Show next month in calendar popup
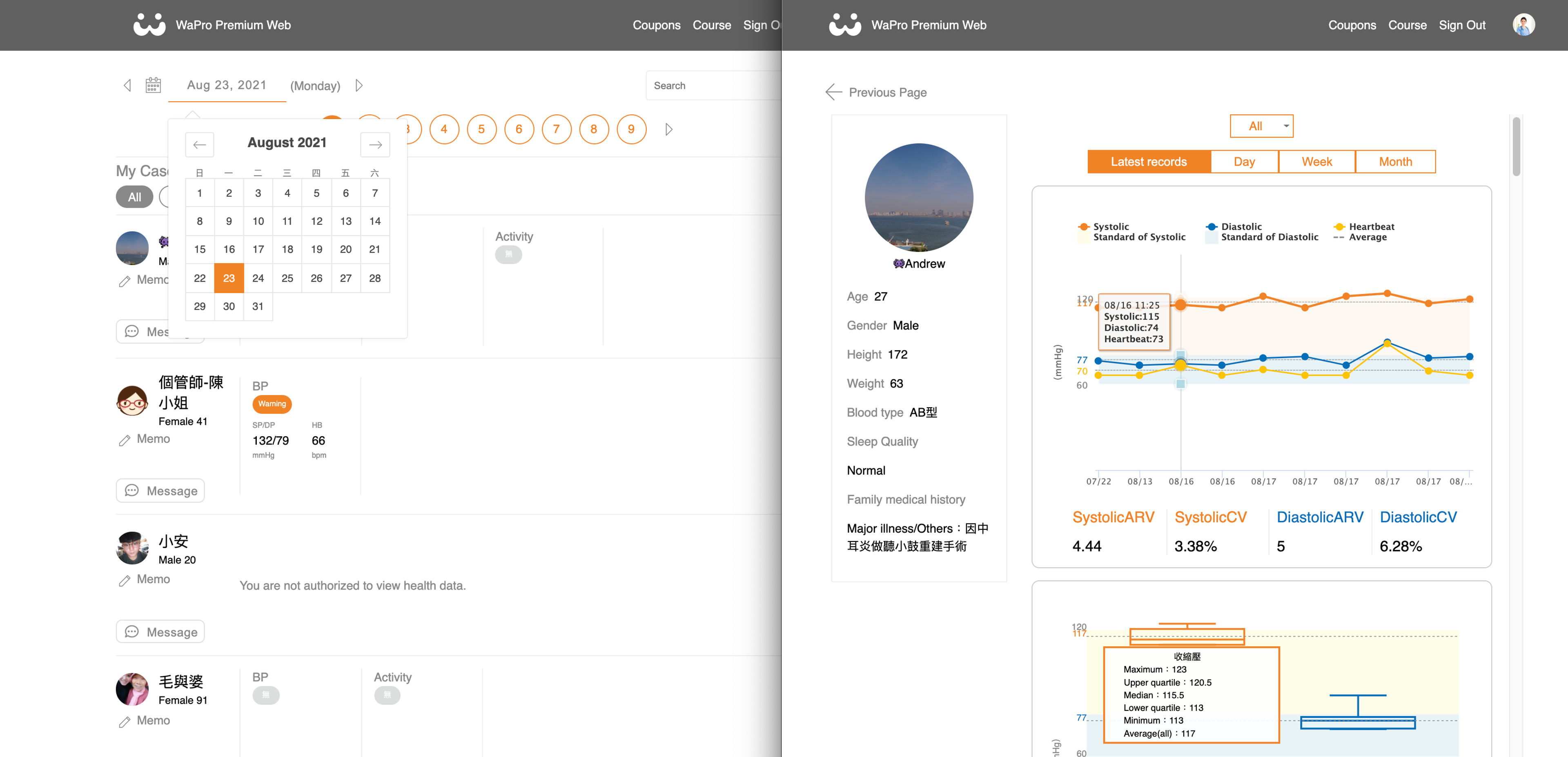 tap(375, 145)
